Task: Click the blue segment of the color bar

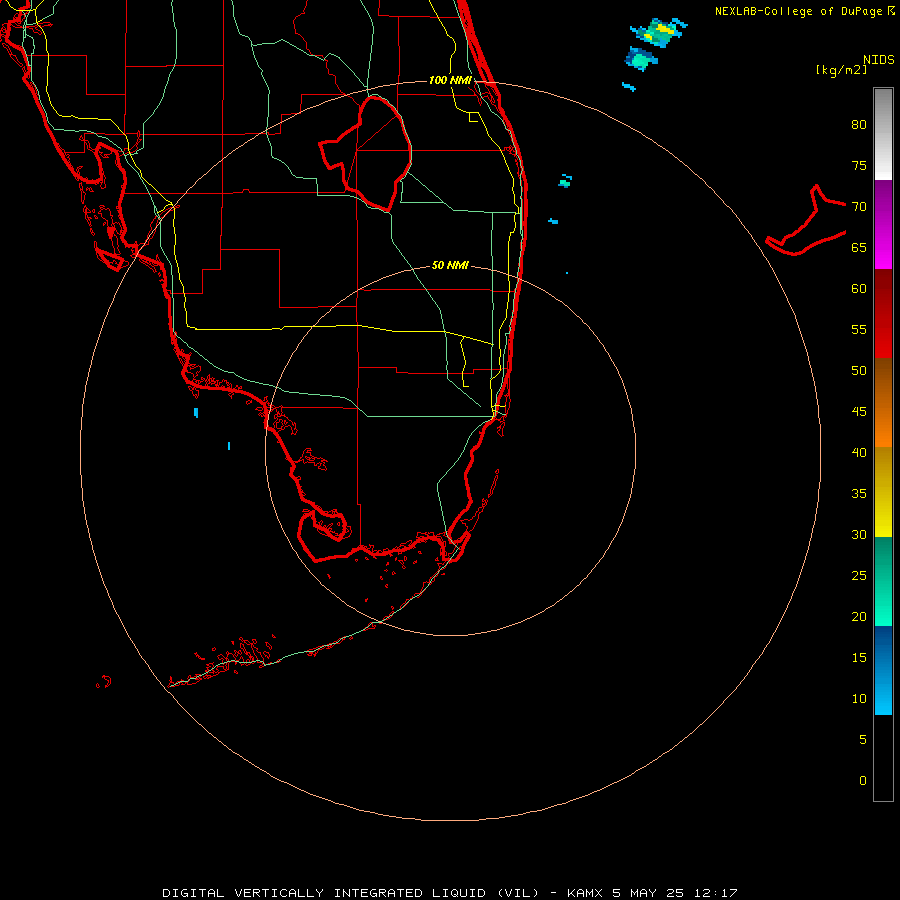Action: (x=883, y=670)
